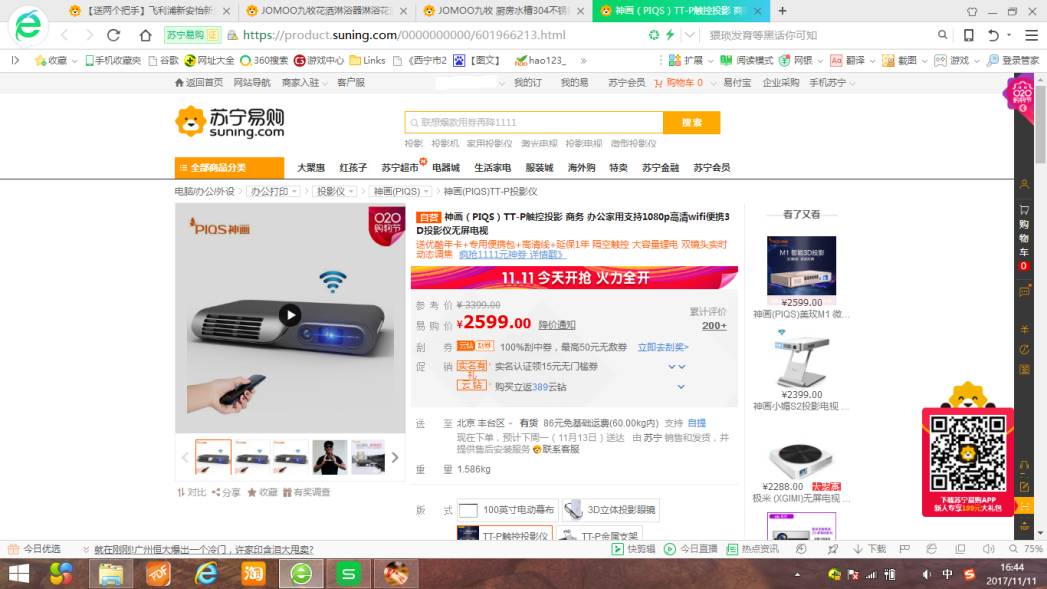Expand 投影仪 breadcrumb dropdown

pyautogui.click(x=335, y=192)
